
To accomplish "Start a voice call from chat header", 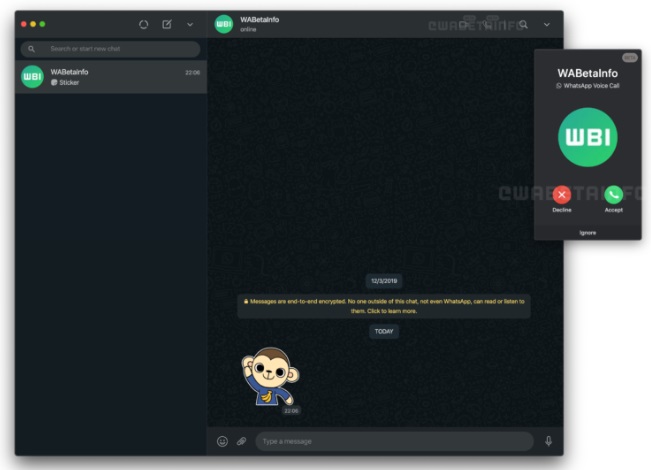I will [487, 24].
